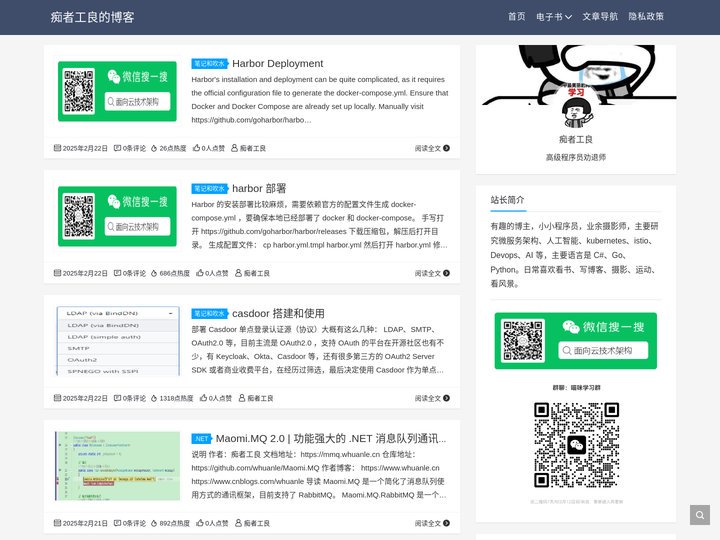The height and width of the screenshot is (540, 720).
Task: Click calendar icon on Harbor Deployment post
Action: point(57,148)
